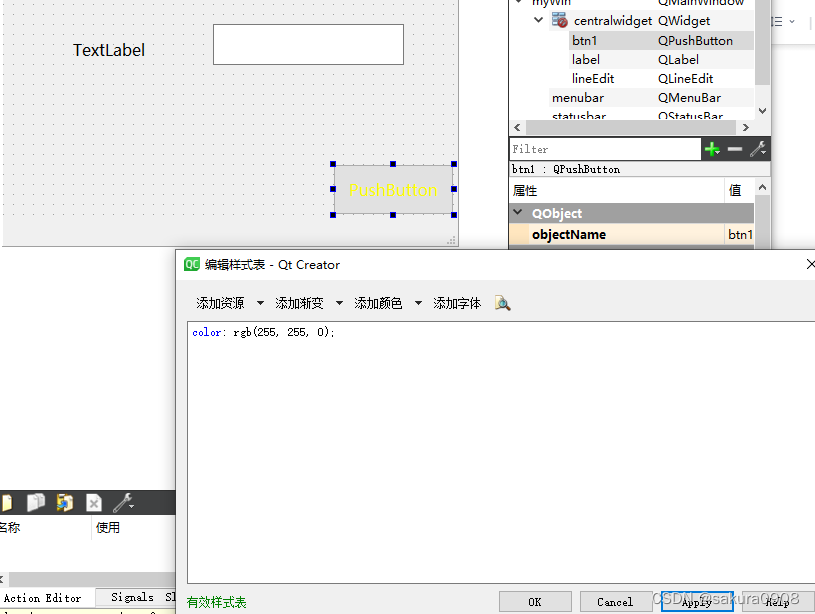Click the empty line edit on the form
The height and width of the screenshot is (614, 815).
(308, 45)
